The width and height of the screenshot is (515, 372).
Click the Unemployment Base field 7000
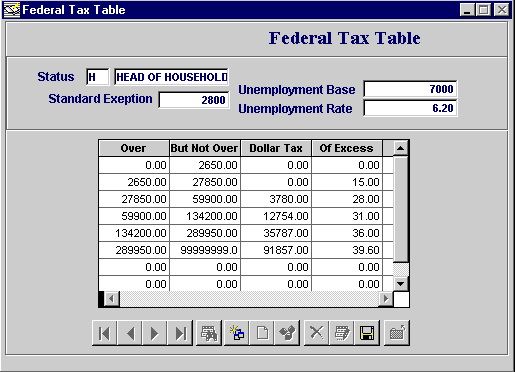click(x=410, y=89)
